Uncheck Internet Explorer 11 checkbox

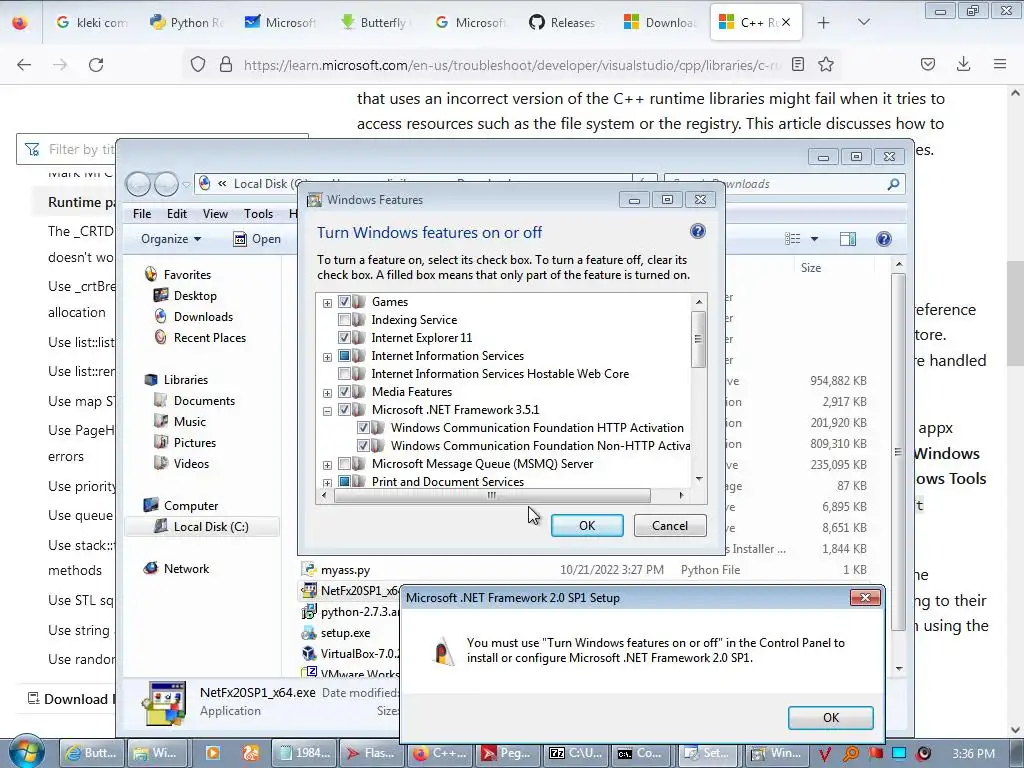(344, 338)
